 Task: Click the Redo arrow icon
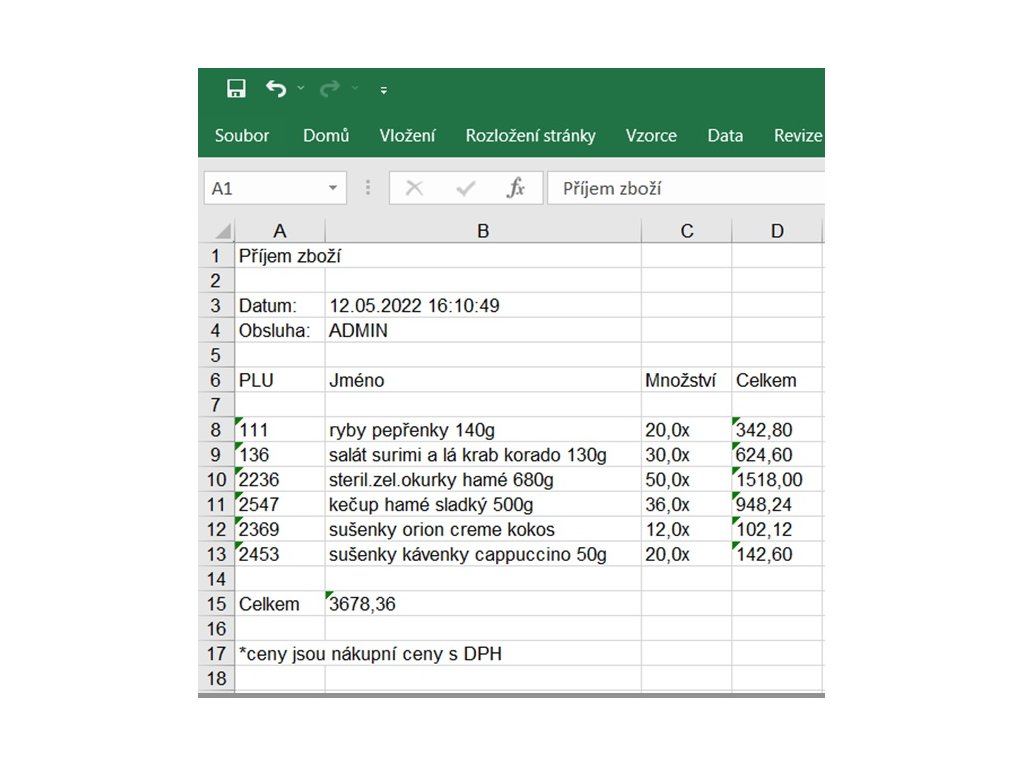[329, 90]
